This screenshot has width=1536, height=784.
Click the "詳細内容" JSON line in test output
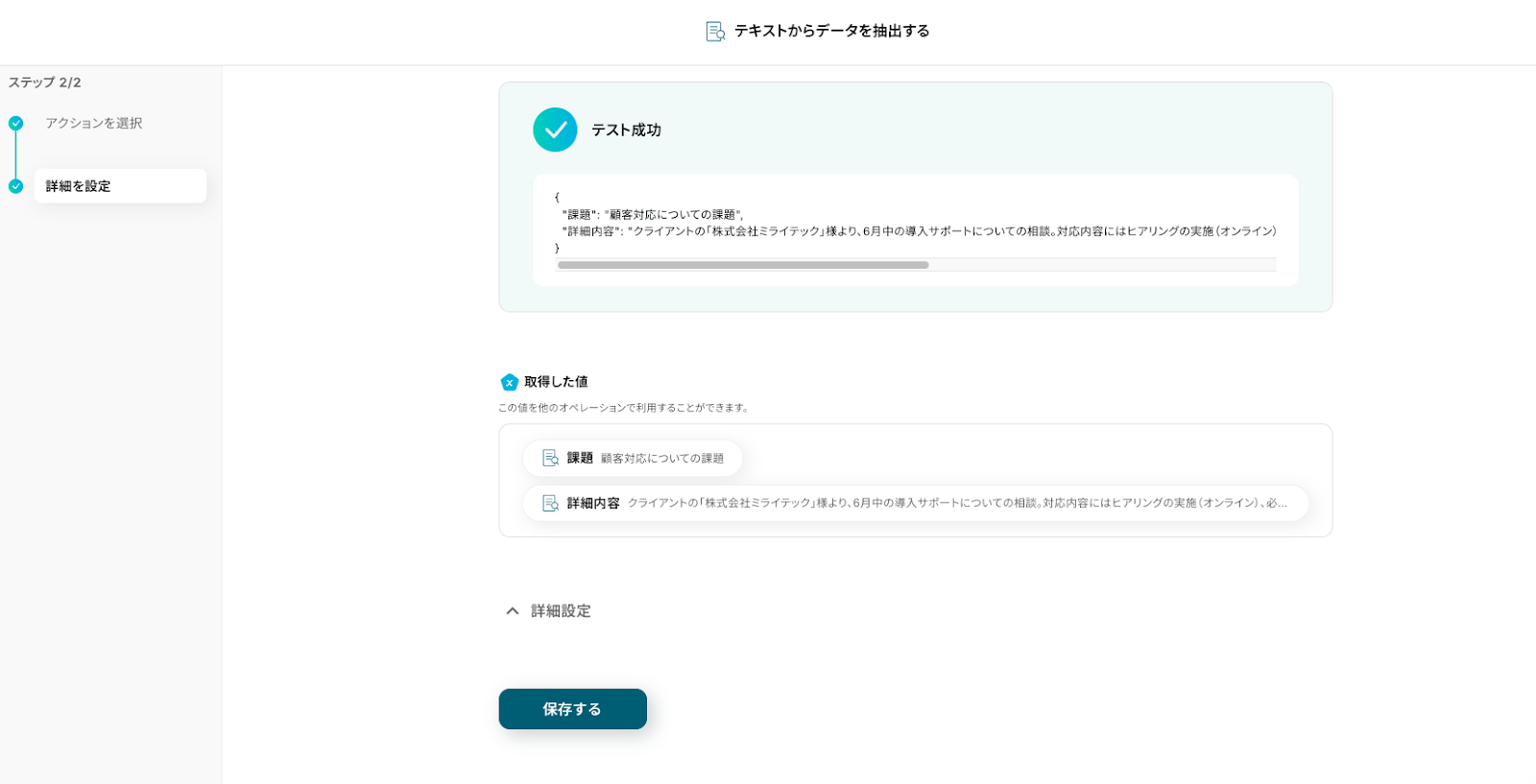coord(919,231)
